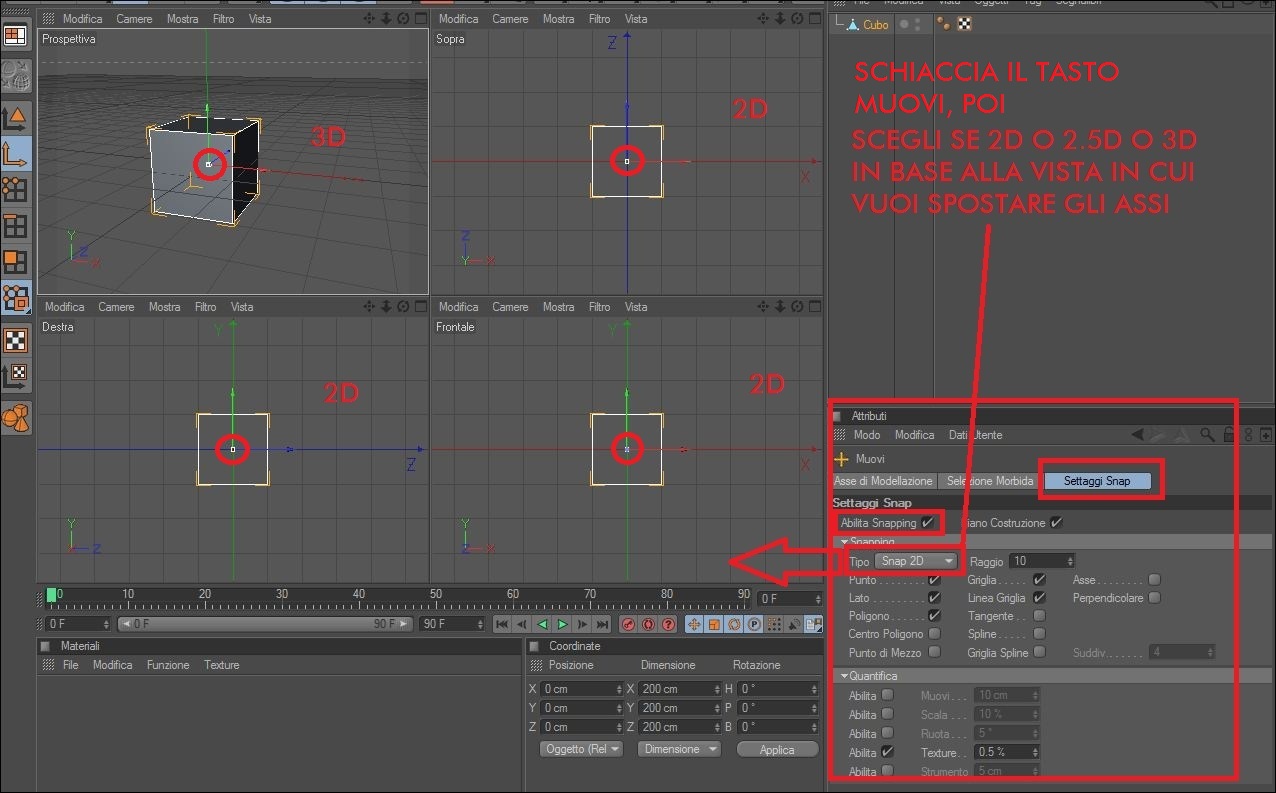Toggle the Punto snapping checkbox
The image size is (1276, 793).
click(x=934, y=579)
